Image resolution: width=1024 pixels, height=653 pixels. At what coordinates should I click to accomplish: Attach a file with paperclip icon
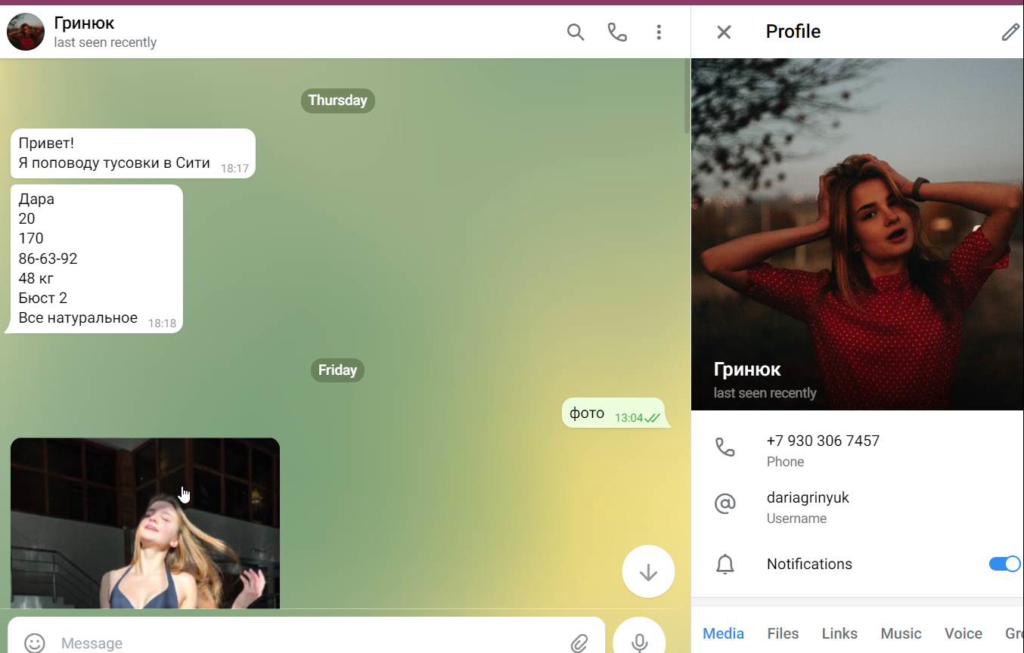[x=579, y=642]
